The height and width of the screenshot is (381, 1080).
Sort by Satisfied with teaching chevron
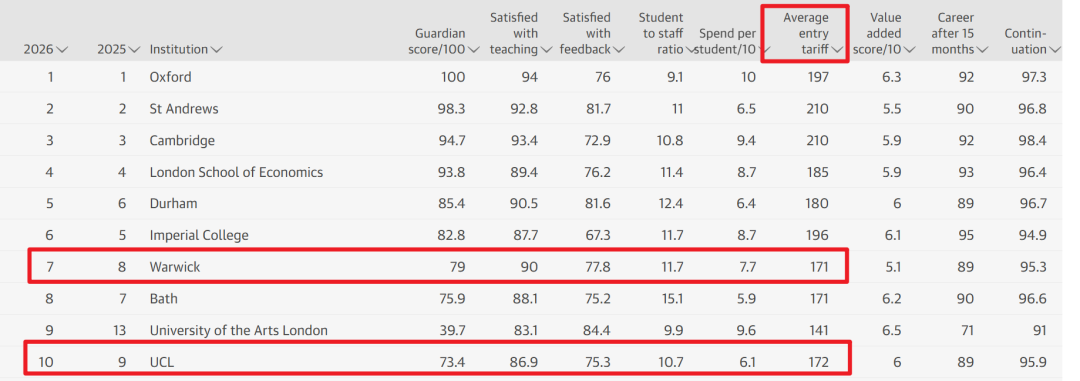coord(547,50)
